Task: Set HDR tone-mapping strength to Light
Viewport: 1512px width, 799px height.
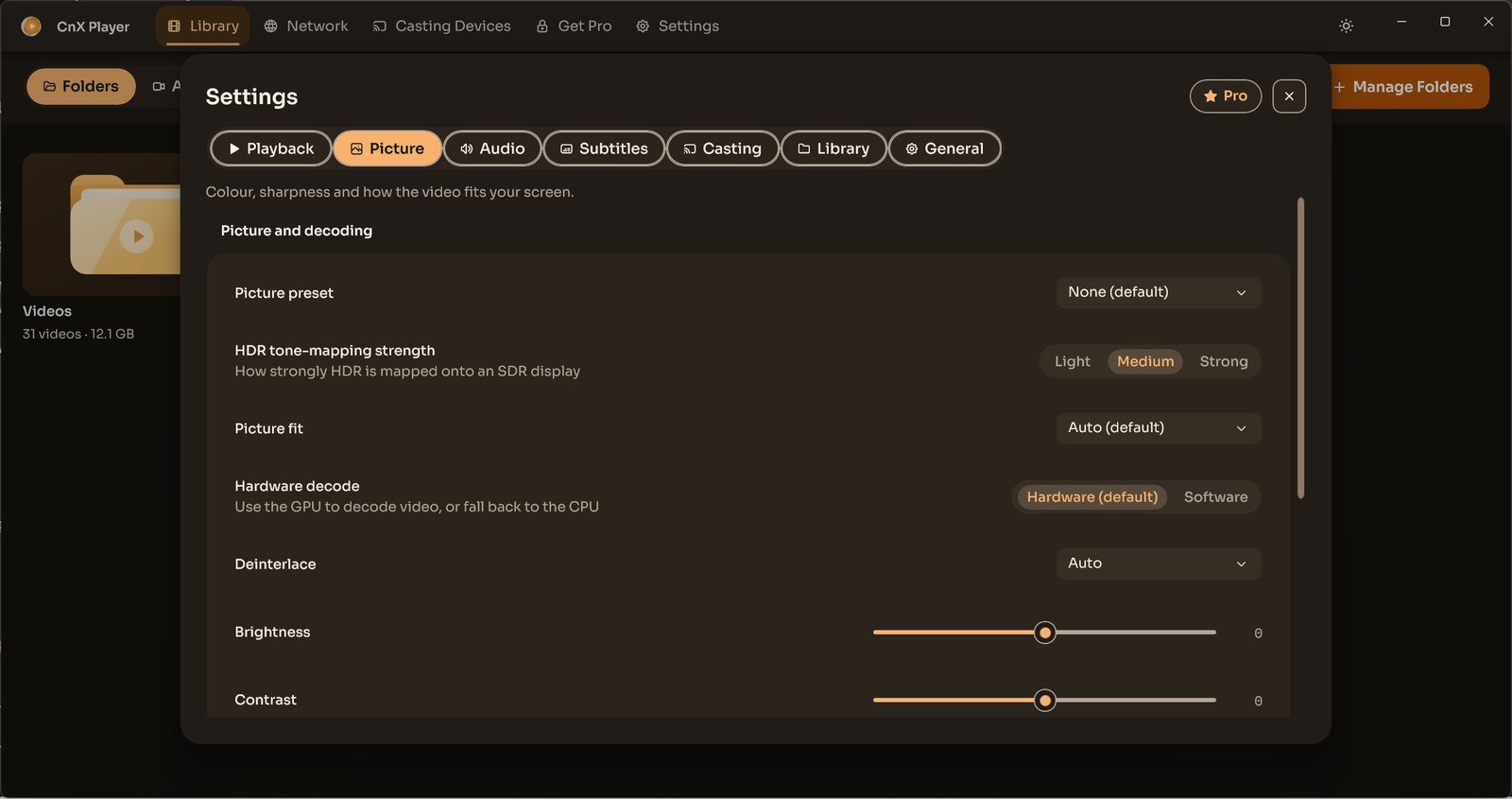Action: [1073, 361]
